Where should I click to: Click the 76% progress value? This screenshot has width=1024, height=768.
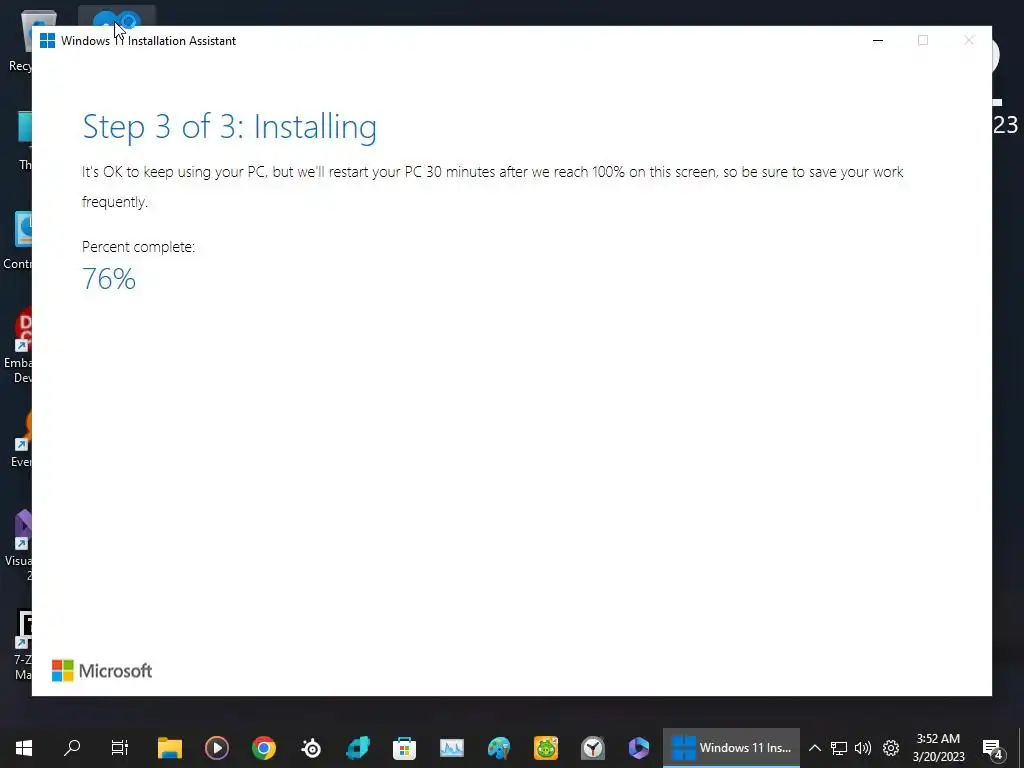pyautogui.click(x=109, y=279)
